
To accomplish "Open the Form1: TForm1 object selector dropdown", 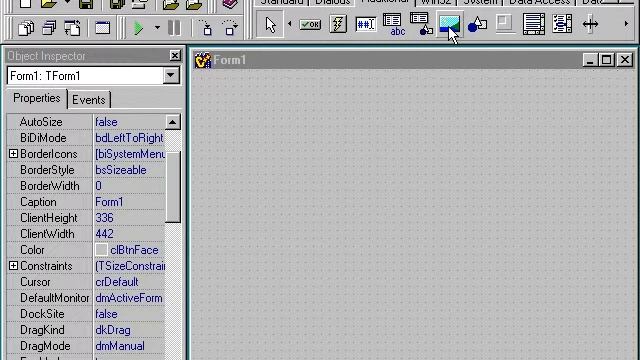I will 171,76.
